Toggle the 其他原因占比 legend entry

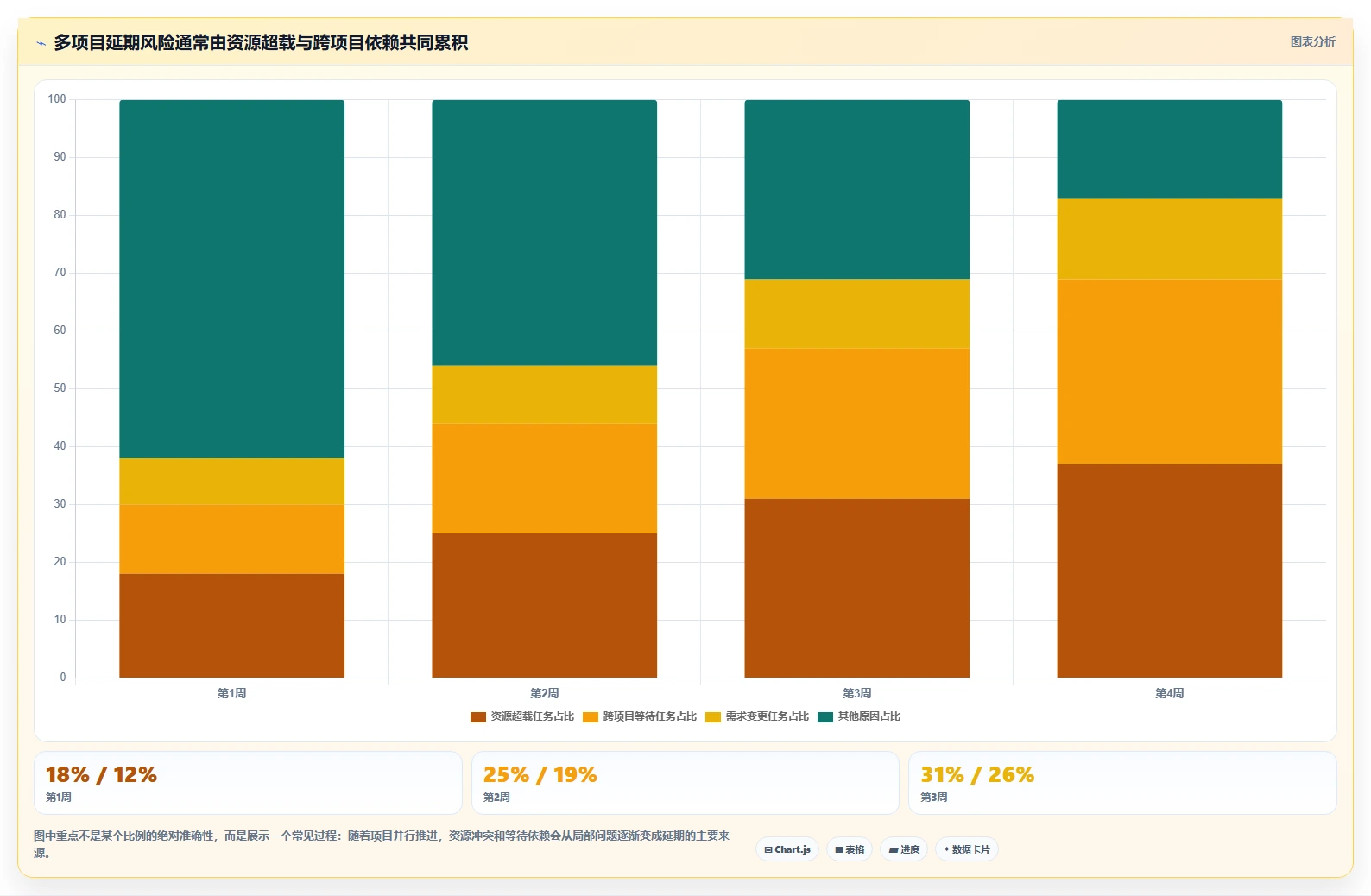click(859, 716)
